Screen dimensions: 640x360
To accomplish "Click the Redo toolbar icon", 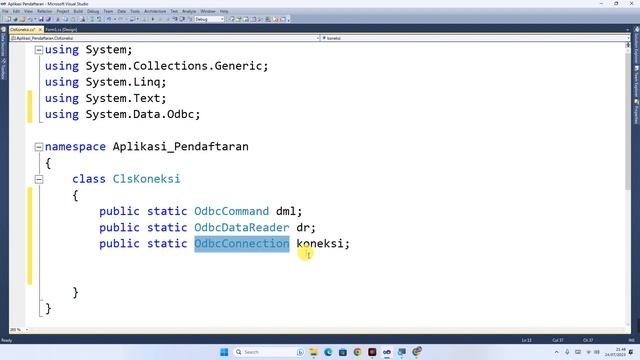I will pos(121,19).
